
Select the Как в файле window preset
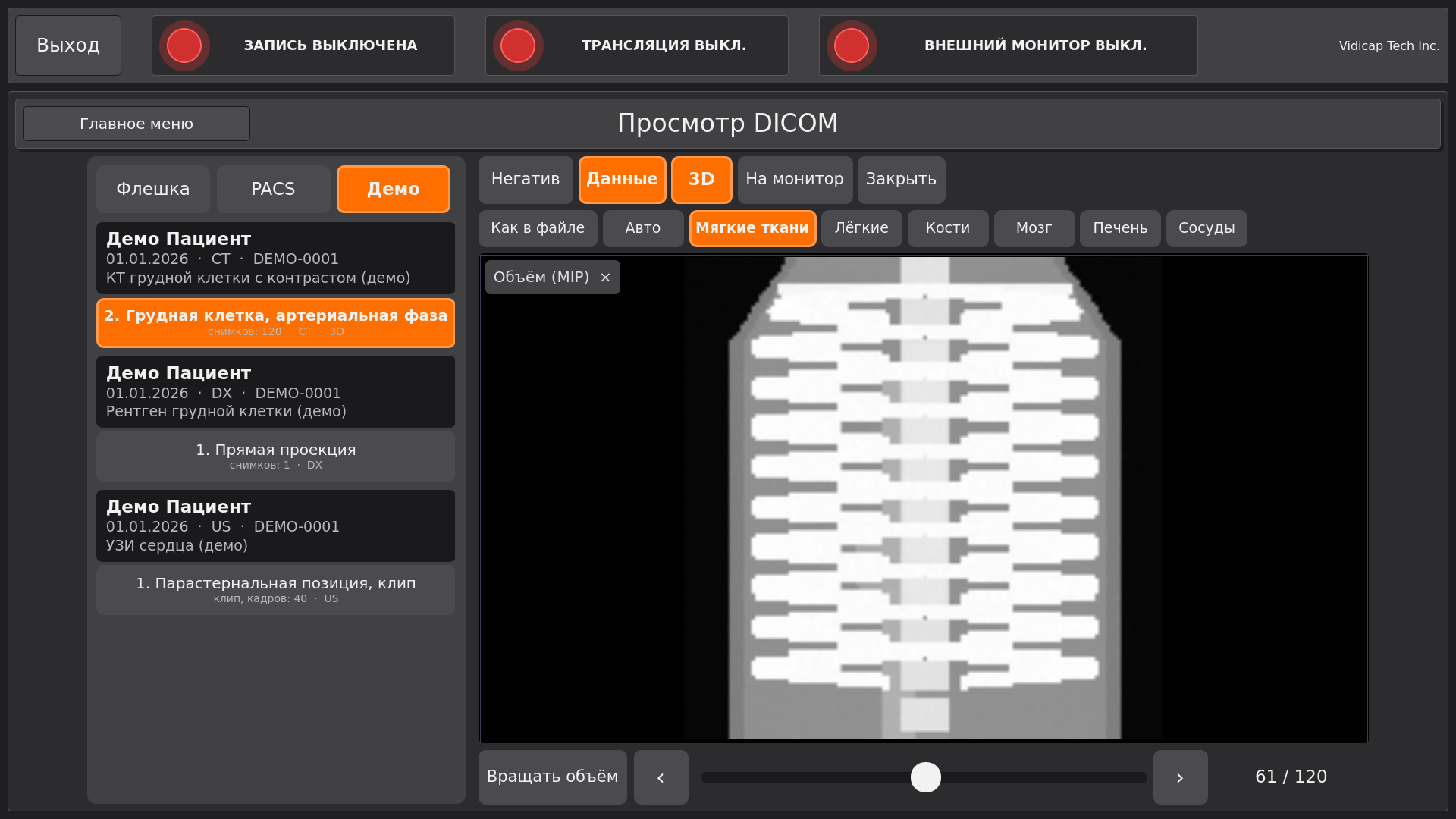(x=538, y=228)
